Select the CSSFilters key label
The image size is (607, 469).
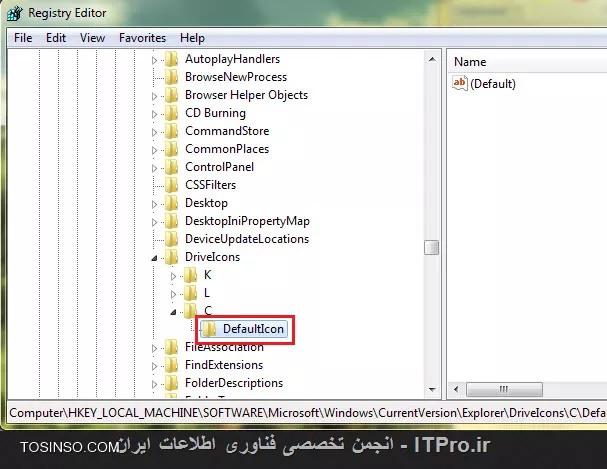210,185
